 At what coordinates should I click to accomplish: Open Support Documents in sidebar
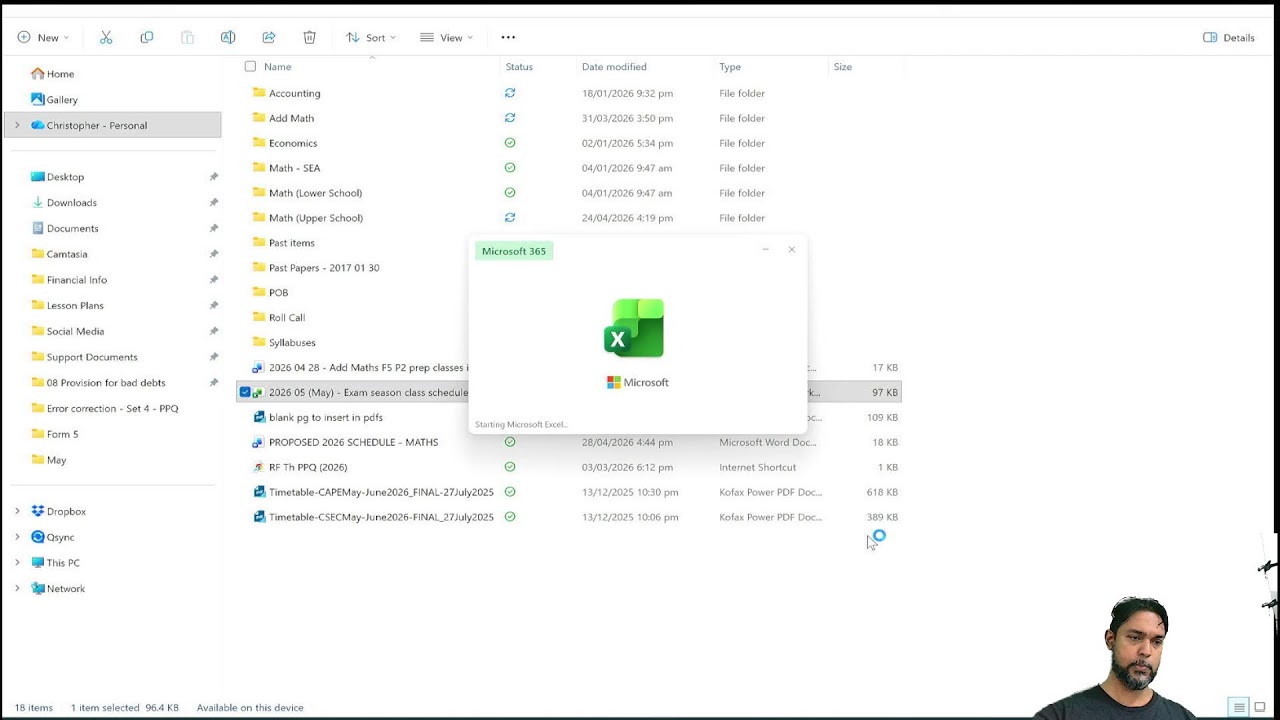click(91, 357)
